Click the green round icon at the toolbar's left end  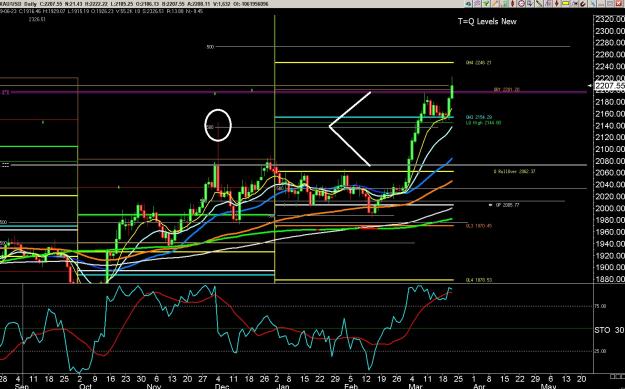click(468, 4)
